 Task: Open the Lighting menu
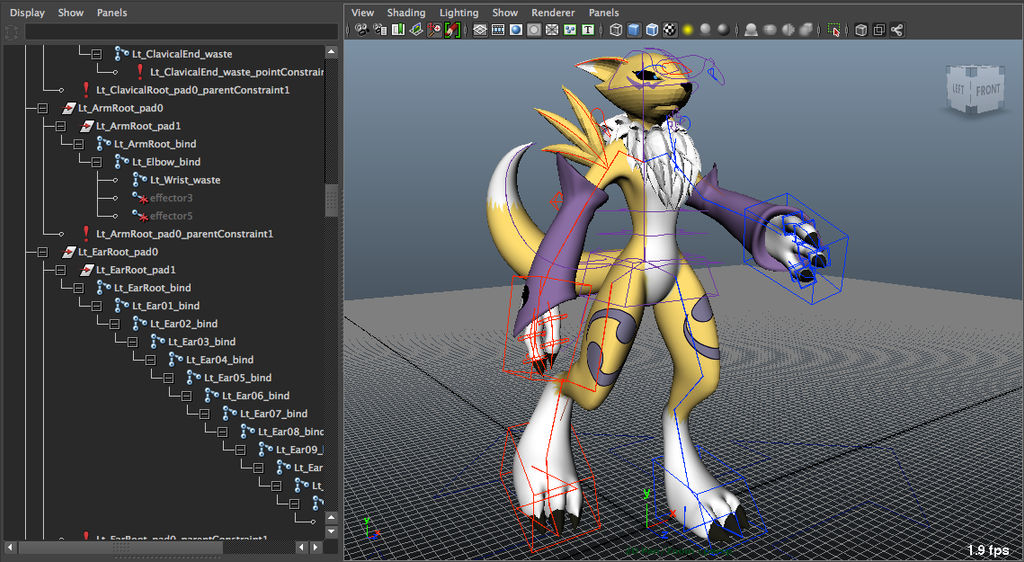coord(458,12)
